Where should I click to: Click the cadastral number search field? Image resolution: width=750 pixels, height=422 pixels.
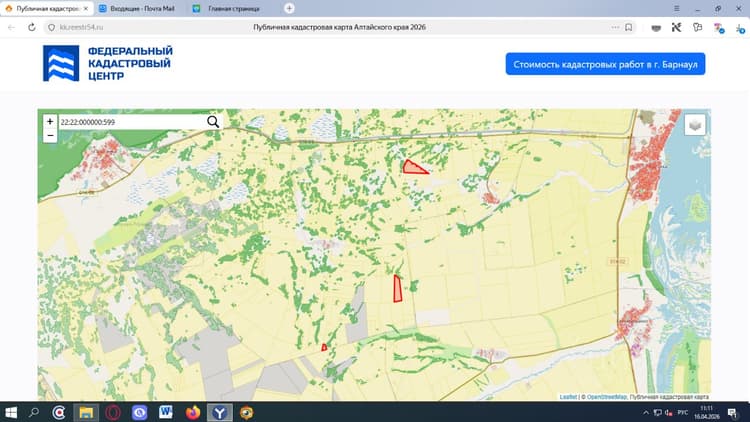pyautogui.click(x=132, y=122)
